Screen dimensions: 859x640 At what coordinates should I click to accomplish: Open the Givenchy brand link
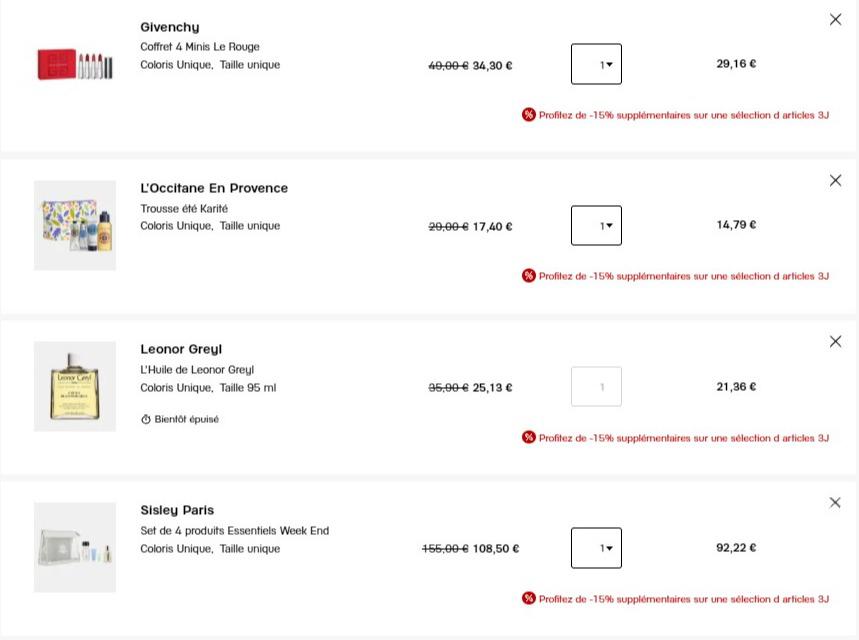170,27
